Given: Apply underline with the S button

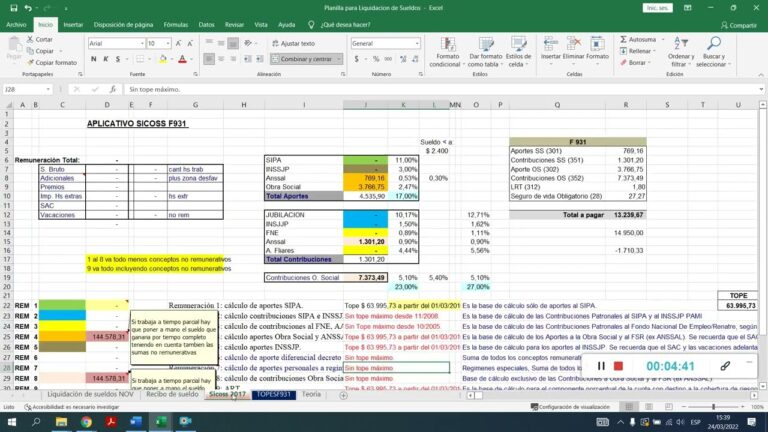Looking at the screenshot, I should tap(118, 59).
